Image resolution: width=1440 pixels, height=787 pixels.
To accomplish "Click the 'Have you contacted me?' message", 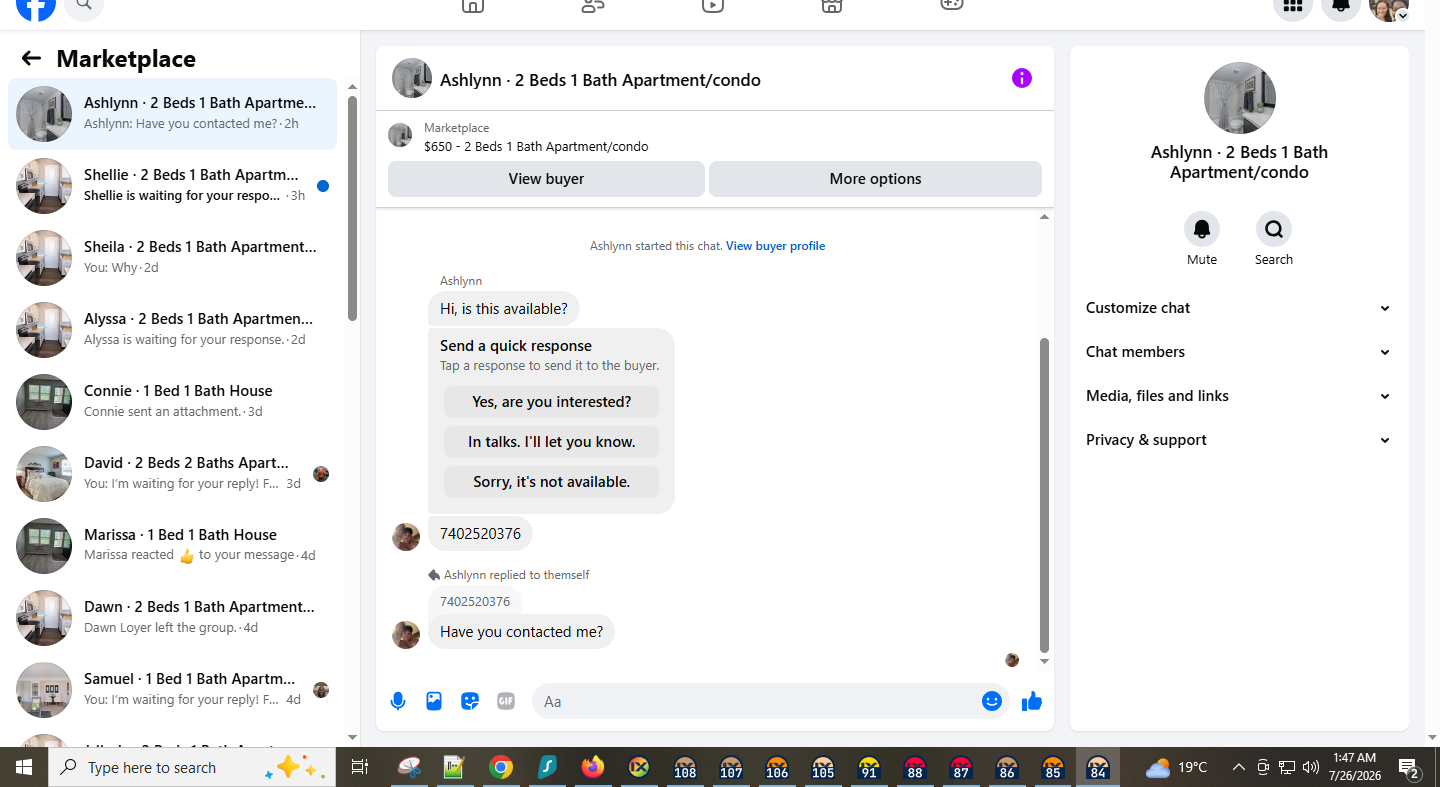I will tap(522, 632).
